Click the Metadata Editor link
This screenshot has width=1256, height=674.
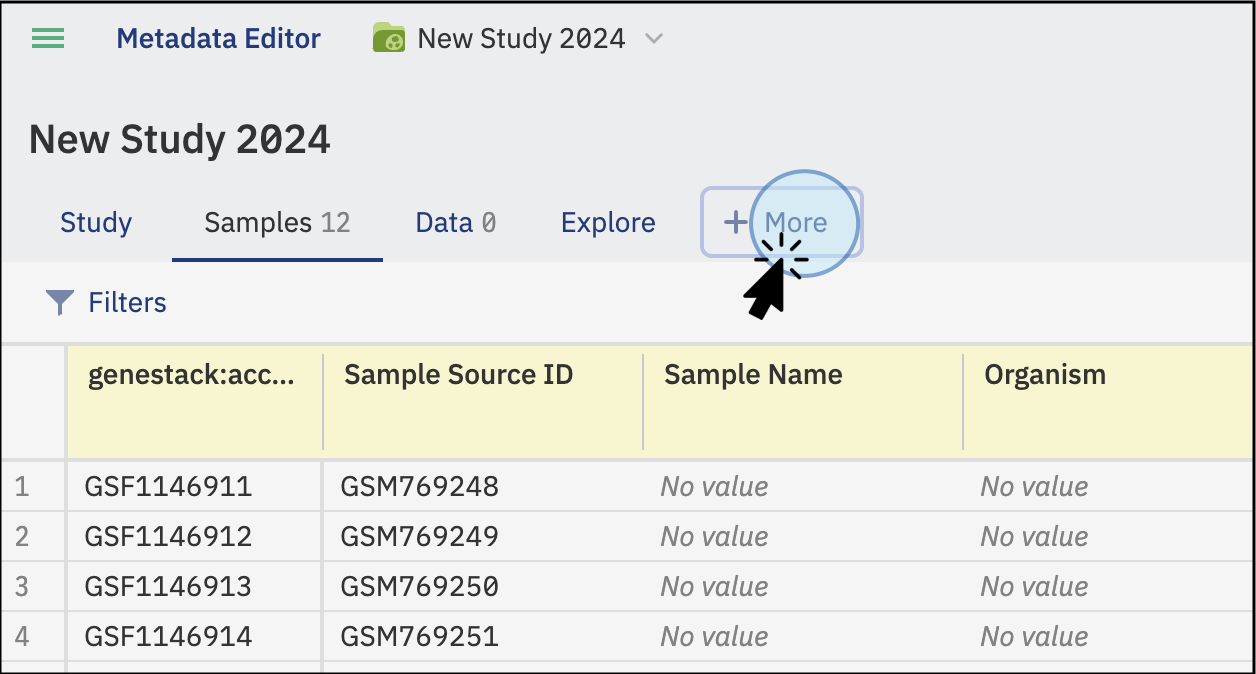[x=219, y=39]
